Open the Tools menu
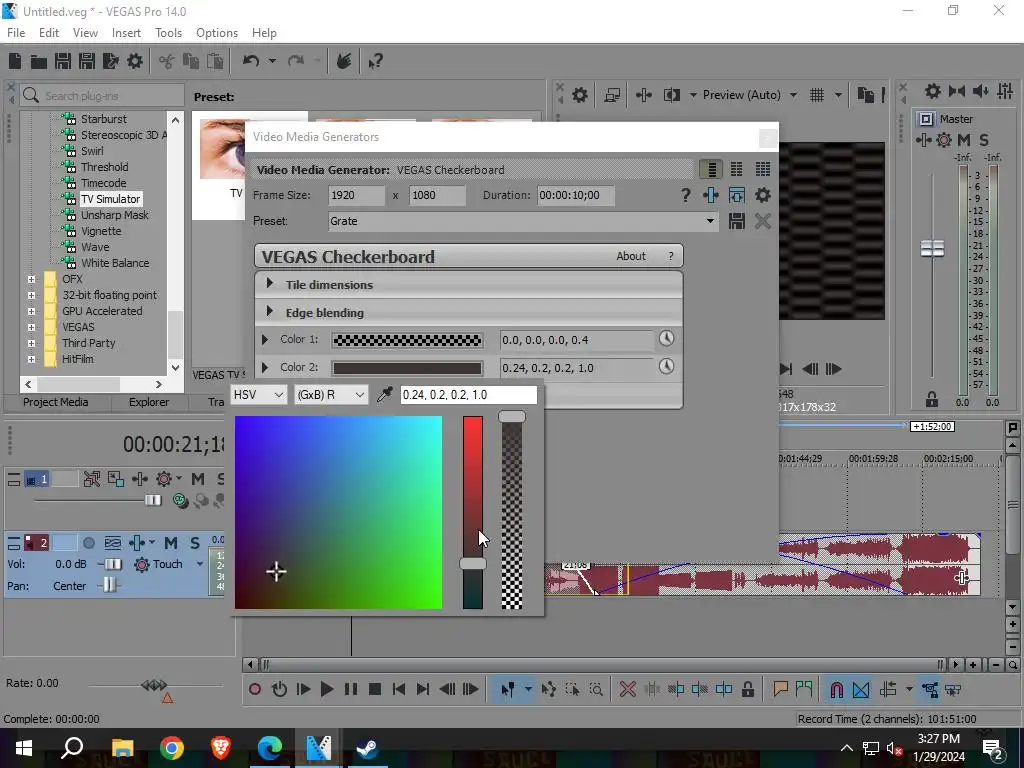 pyautogui.click(x=168, y=33)
